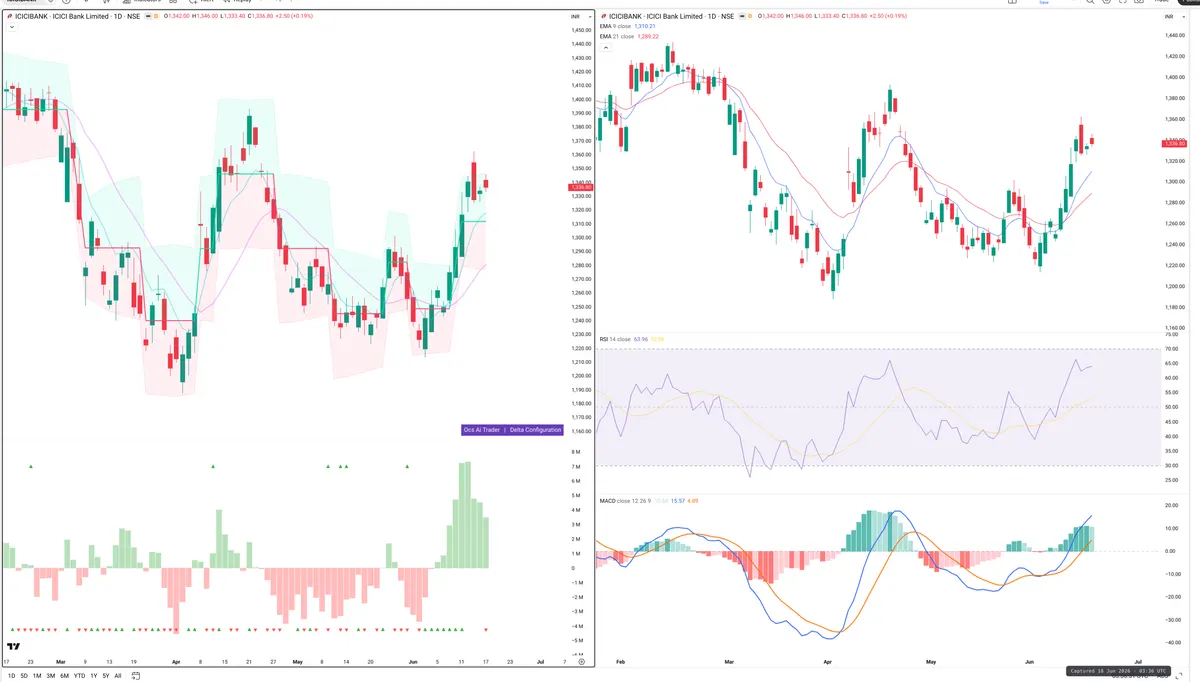The height and width of the screenshot is (682, 1200).
Task: Click the Apr label on left time axis
Action: coord(177,662)
